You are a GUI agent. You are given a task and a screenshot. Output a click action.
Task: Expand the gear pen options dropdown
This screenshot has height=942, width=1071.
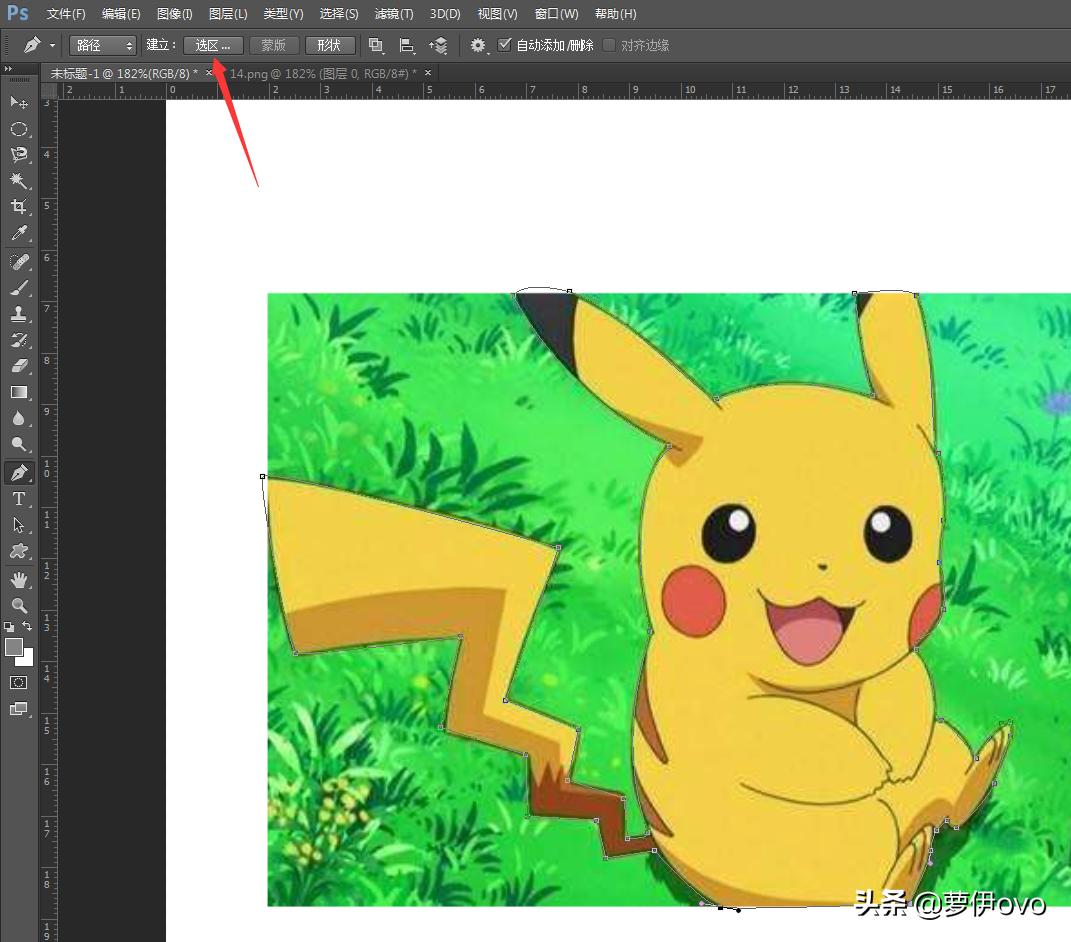479,45
